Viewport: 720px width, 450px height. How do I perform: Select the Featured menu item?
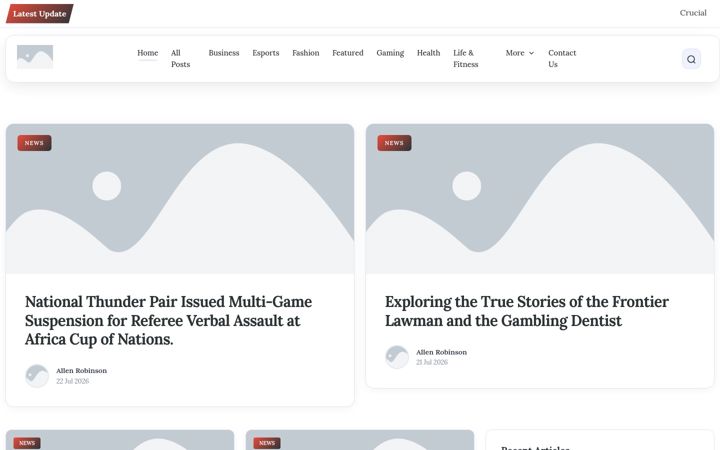pos(348,53)
